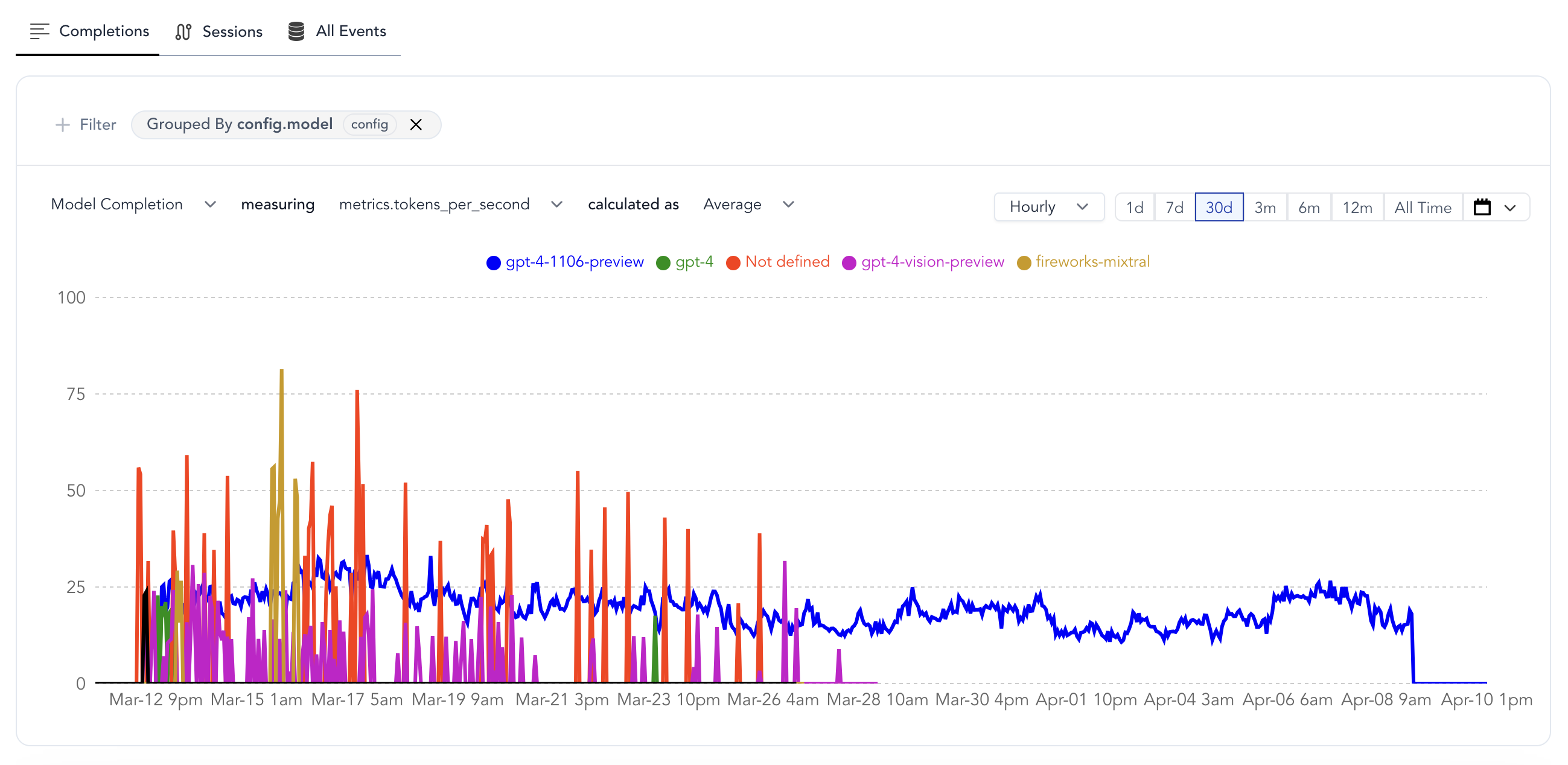Click the fireworks-mixtral legend color dot

point(1023,262)
